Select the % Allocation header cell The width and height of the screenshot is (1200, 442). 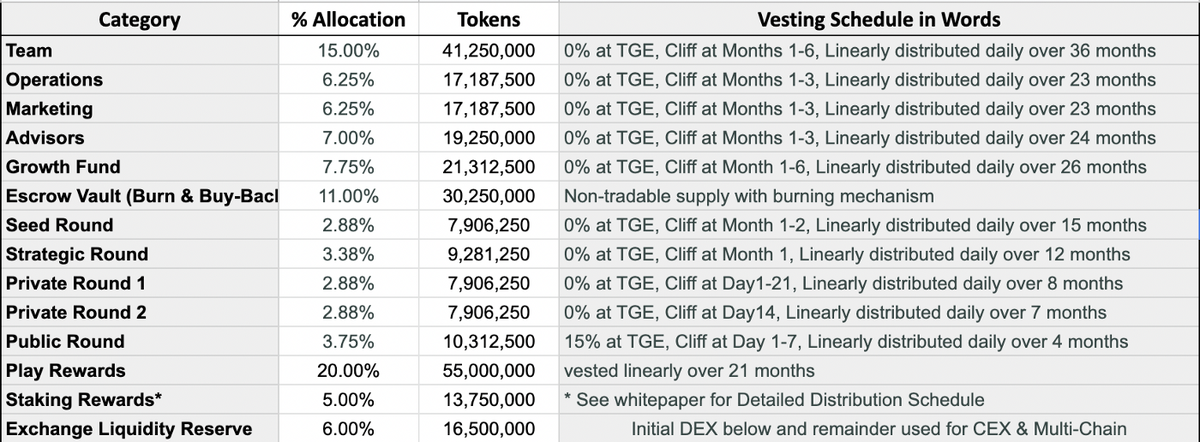tap(347, 20)
